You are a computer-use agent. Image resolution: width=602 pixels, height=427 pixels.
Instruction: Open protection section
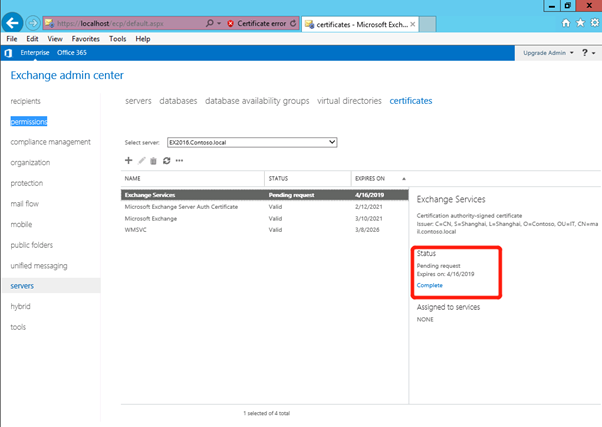27,183
